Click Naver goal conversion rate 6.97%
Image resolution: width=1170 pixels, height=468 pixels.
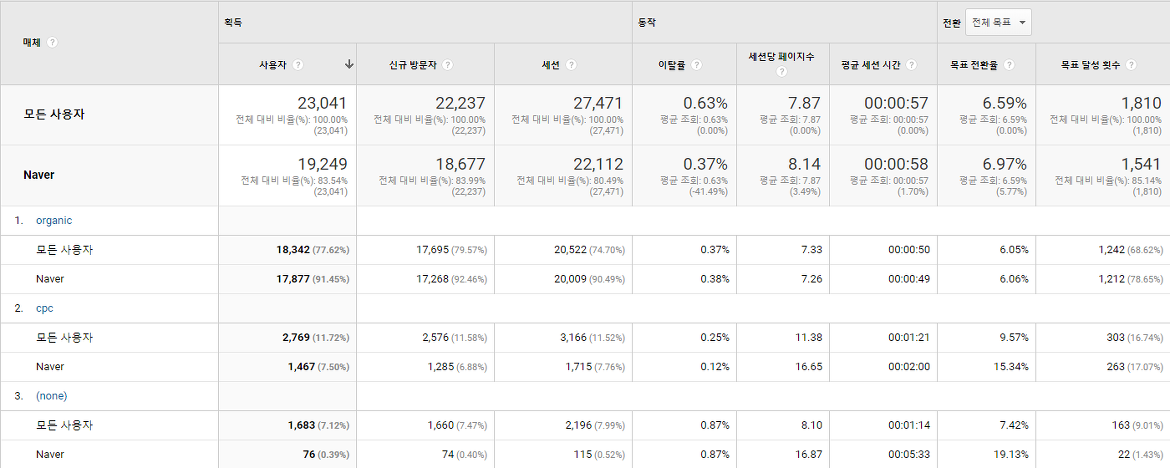coord(1004,164)
